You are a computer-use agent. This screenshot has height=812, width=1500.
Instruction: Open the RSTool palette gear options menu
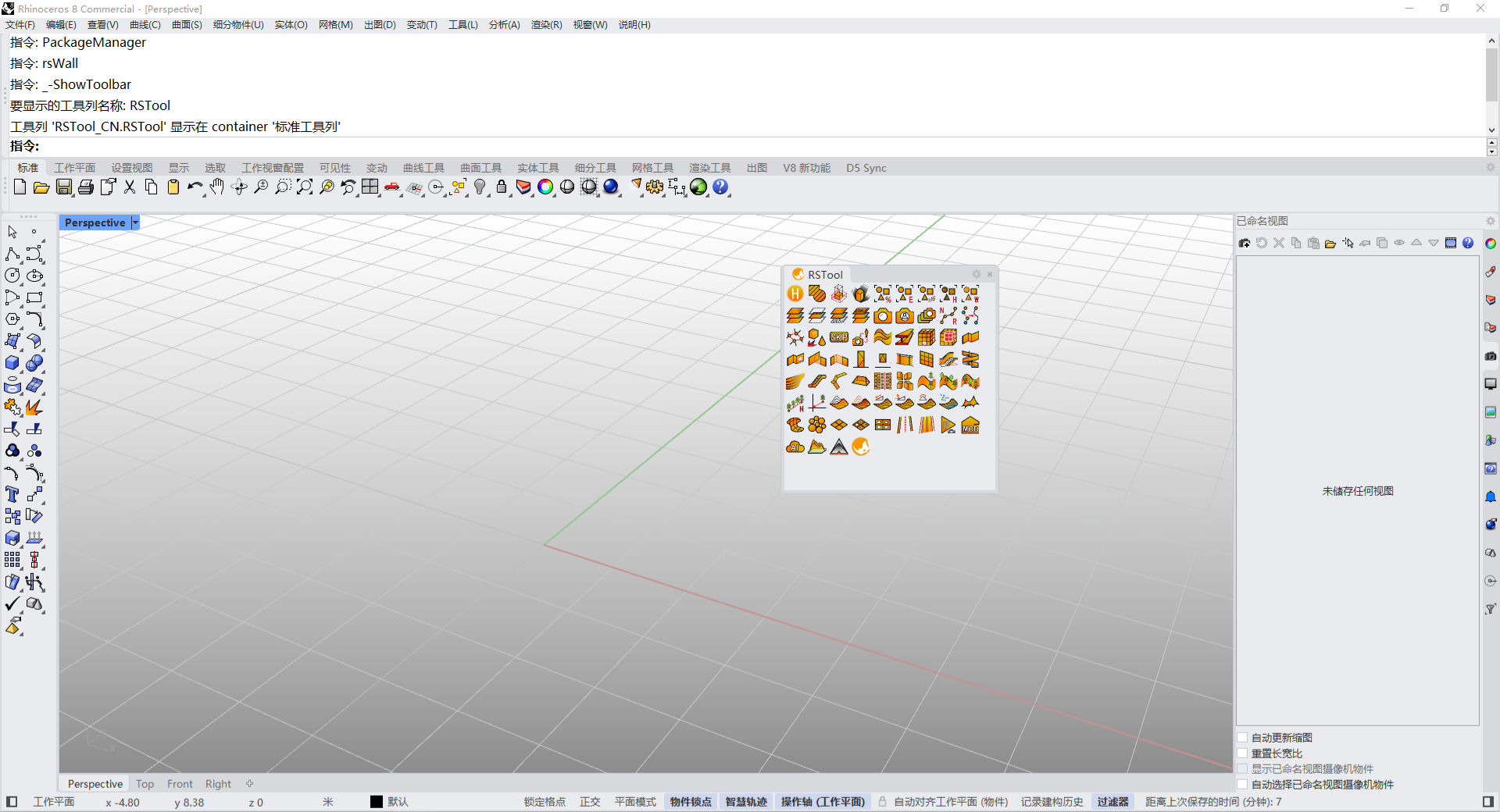(976, 274)
